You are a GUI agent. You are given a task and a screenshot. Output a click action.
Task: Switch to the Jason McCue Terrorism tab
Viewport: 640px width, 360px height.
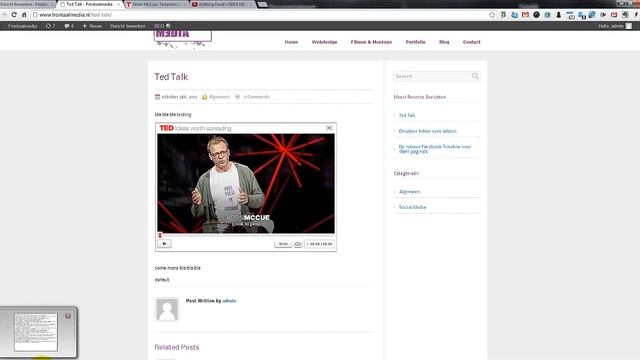[156, 4]
